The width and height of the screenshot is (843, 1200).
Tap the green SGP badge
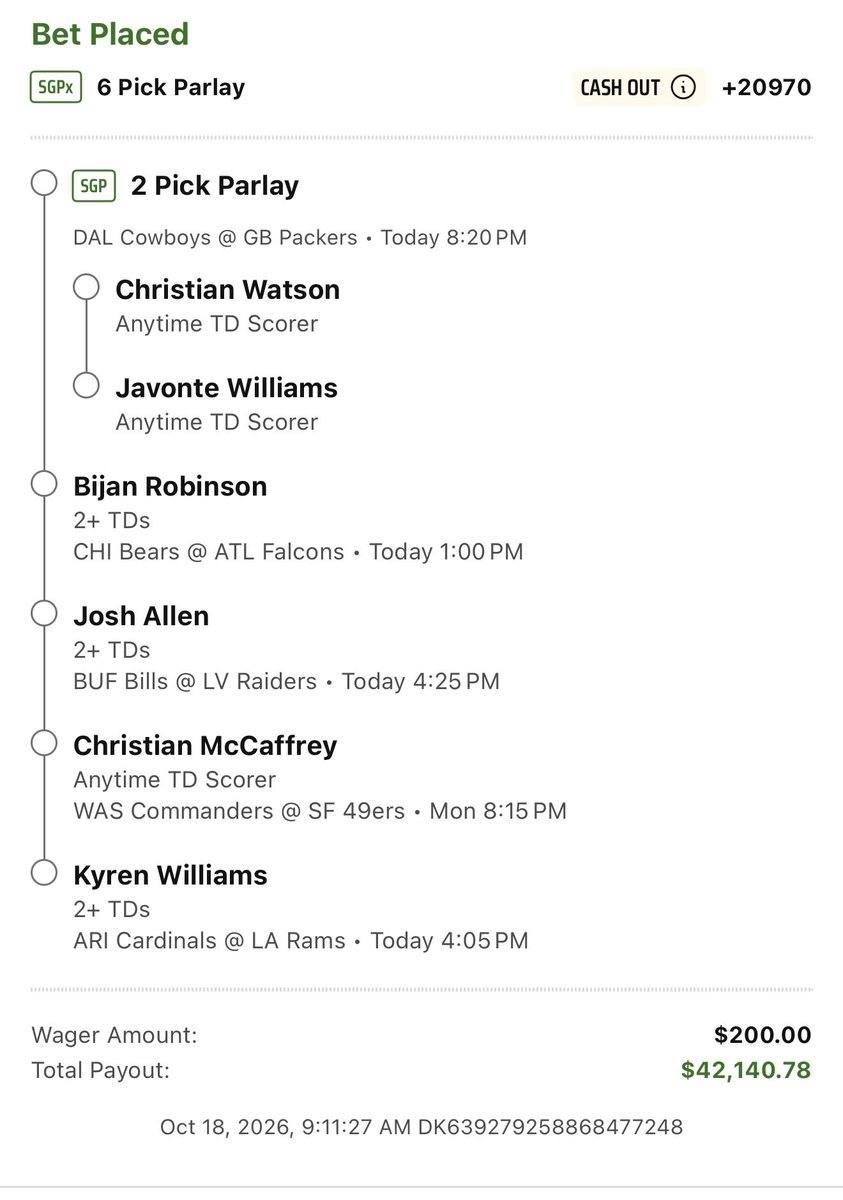(94, 186)
